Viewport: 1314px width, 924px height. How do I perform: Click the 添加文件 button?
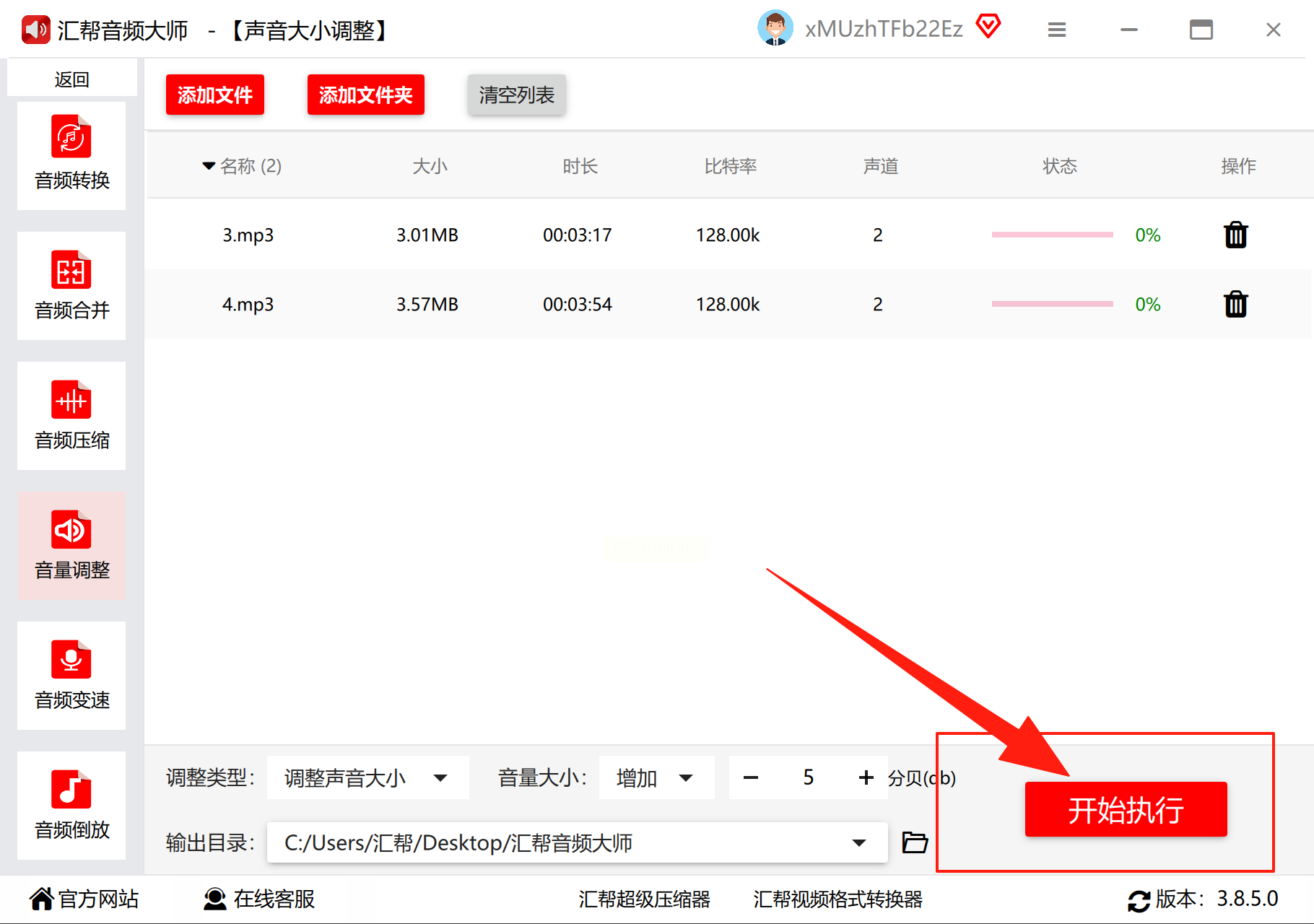click(215, 95)
